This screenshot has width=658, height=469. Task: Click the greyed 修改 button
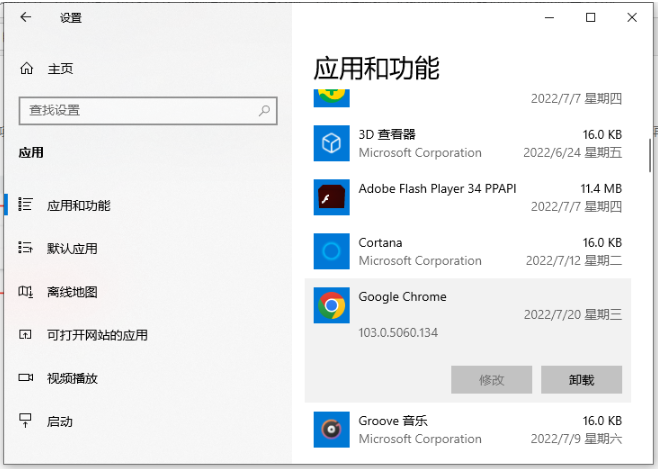[491, 380]
